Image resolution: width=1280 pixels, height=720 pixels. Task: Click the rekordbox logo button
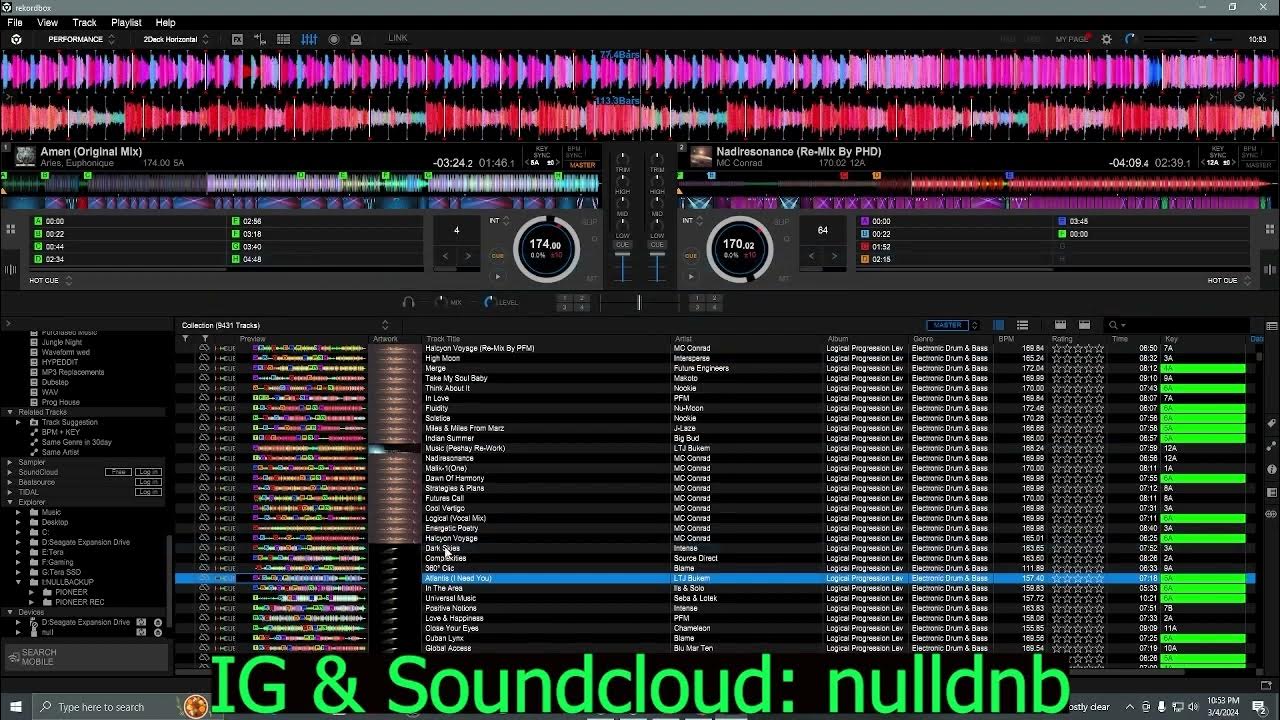click(16, 39)
